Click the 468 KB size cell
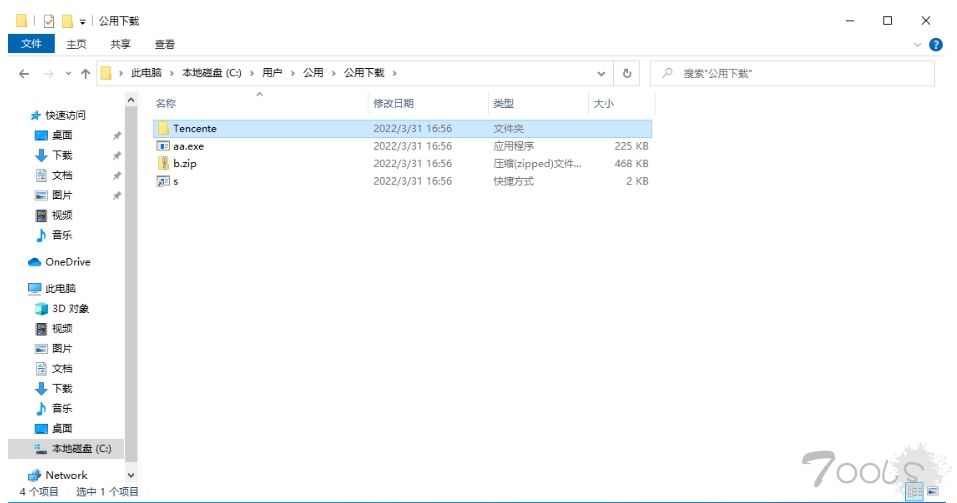957x503 pixels. [631, 163]
